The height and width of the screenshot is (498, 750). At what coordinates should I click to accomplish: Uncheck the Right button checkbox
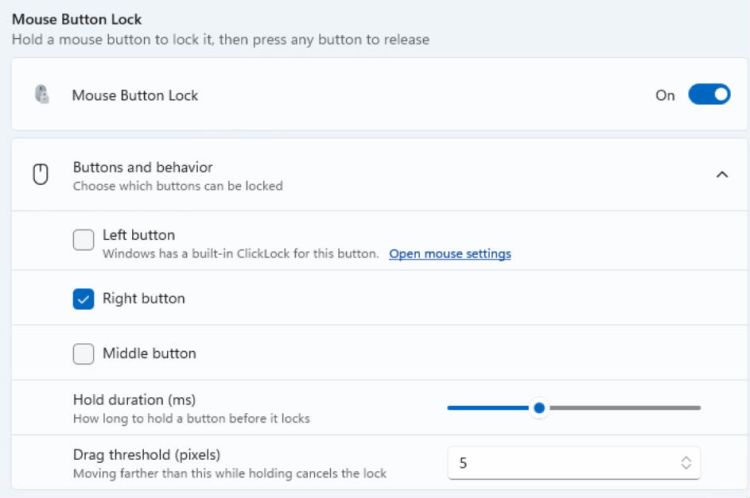[83, 299]
